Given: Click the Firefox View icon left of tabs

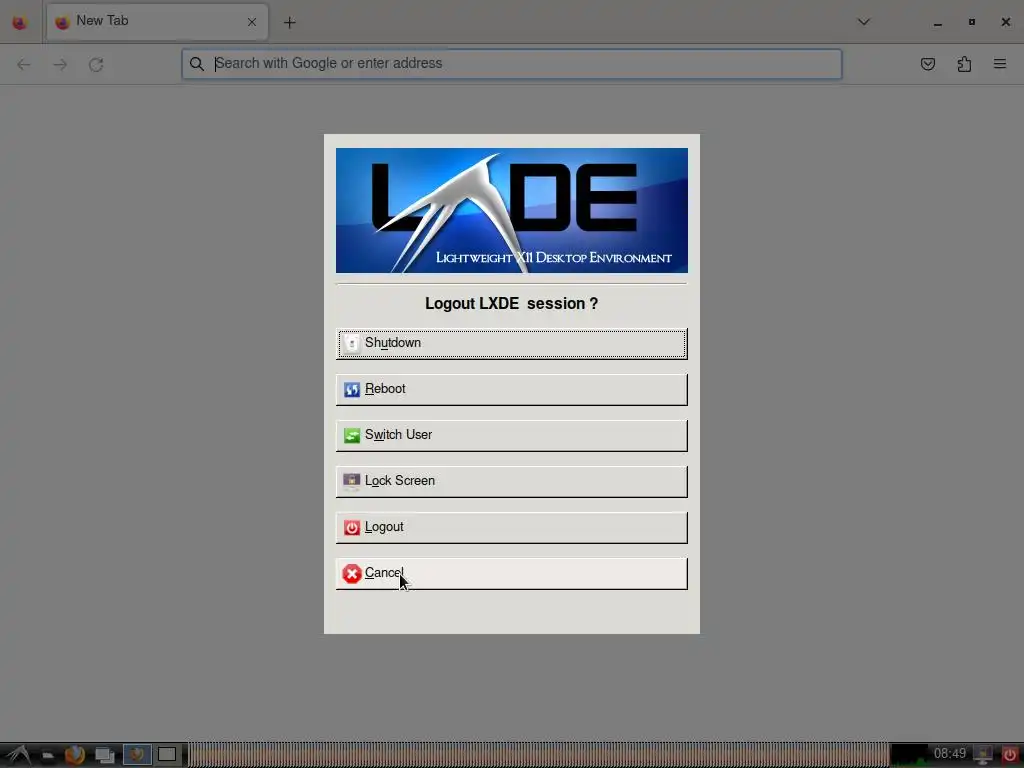Looking at the screenshot, I should pos(20,22).
